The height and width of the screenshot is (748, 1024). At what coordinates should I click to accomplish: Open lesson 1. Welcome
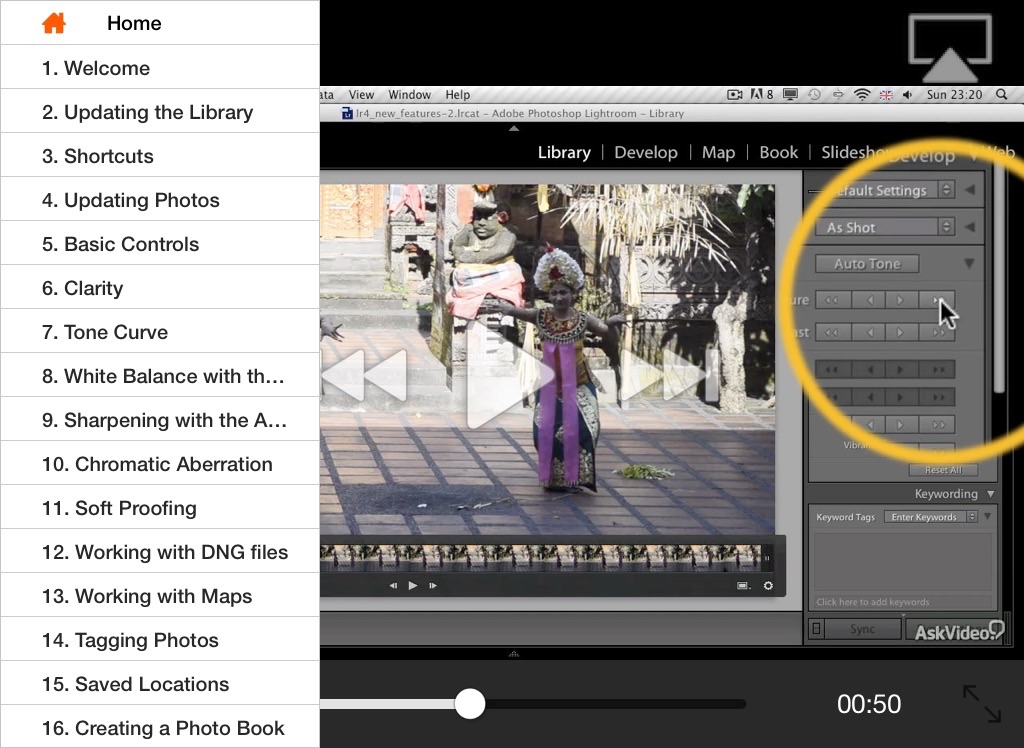tap(160, 67)
